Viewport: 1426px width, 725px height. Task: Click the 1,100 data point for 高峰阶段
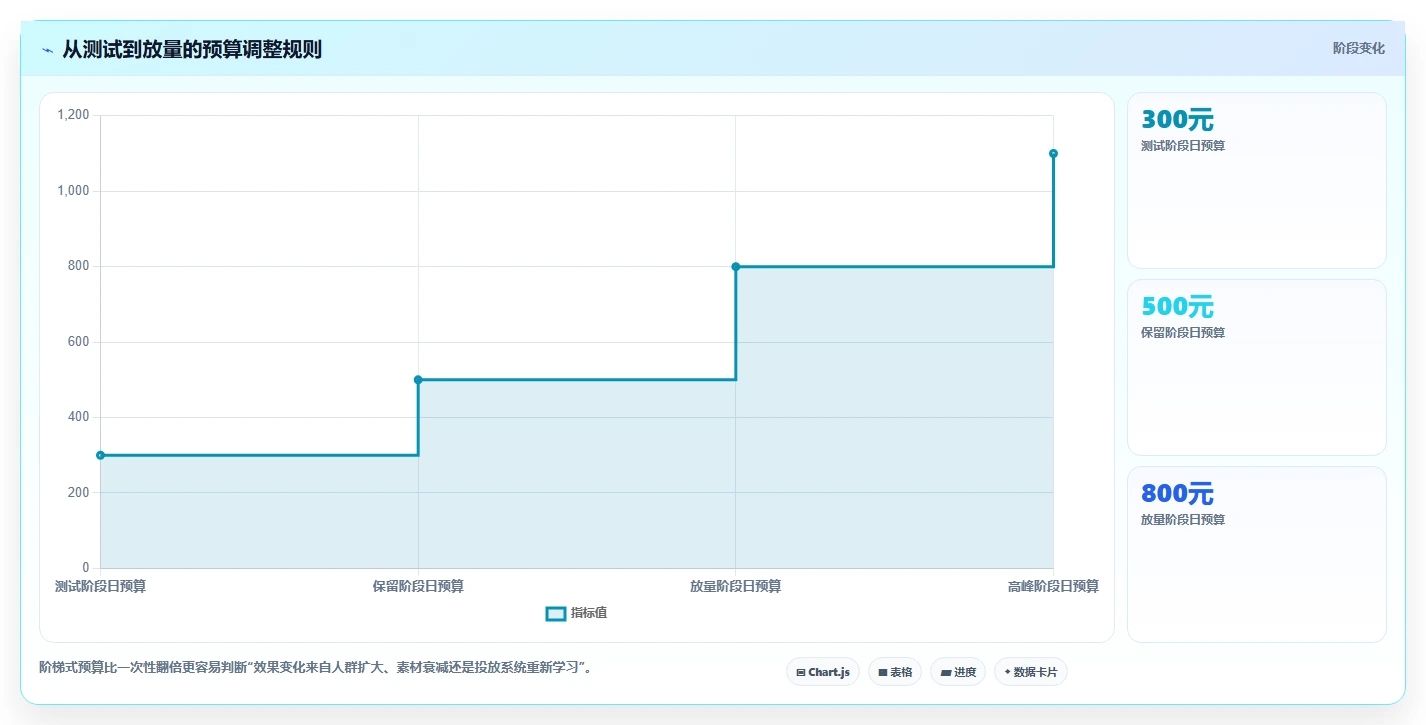[1053, 153]
